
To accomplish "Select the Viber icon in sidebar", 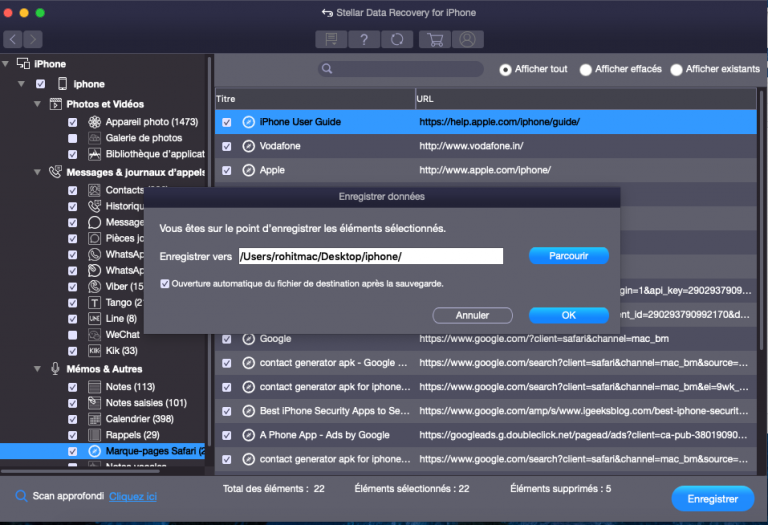I will 95,286.
